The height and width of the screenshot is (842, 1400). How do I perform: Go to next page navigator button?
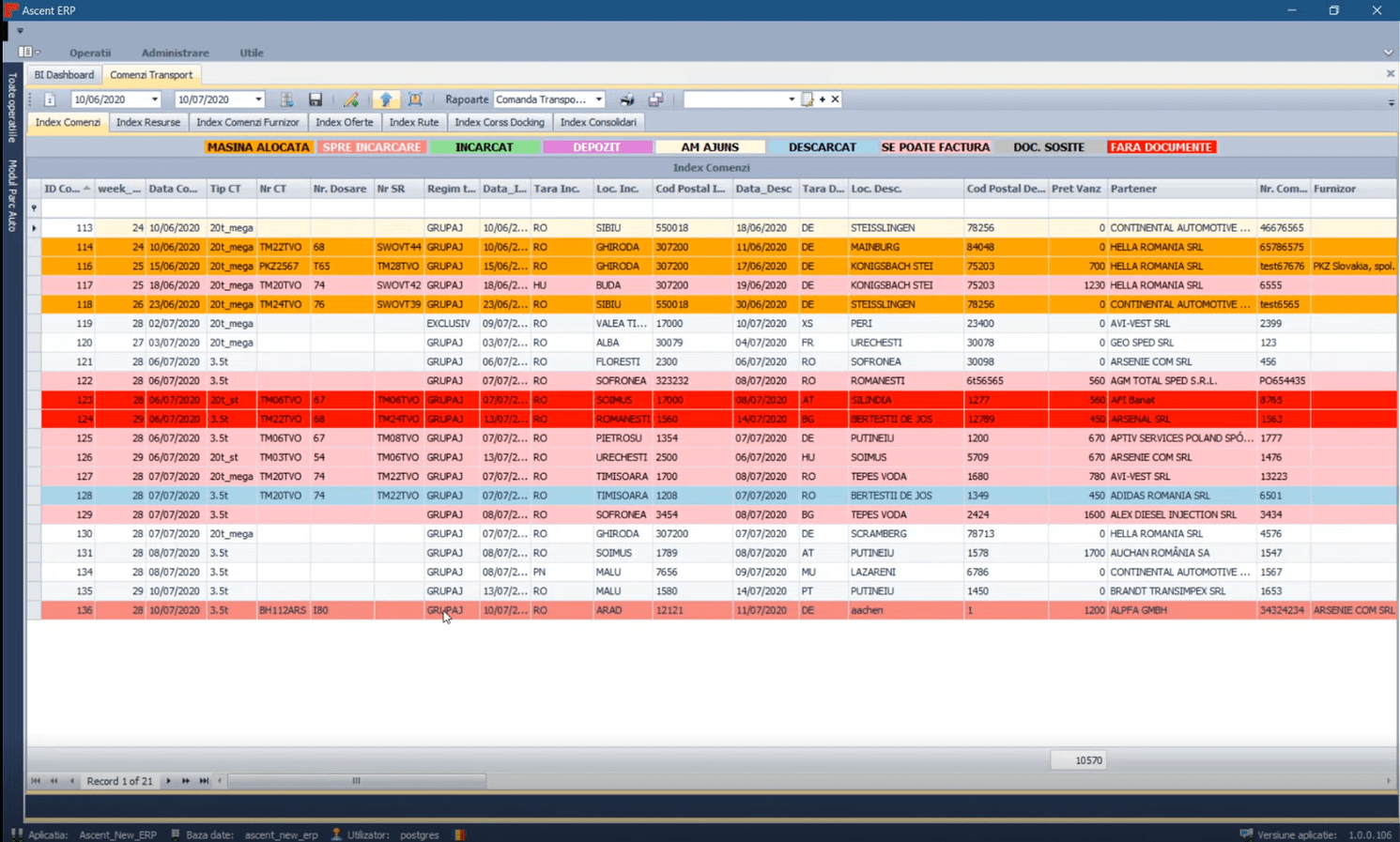point(186,781)
